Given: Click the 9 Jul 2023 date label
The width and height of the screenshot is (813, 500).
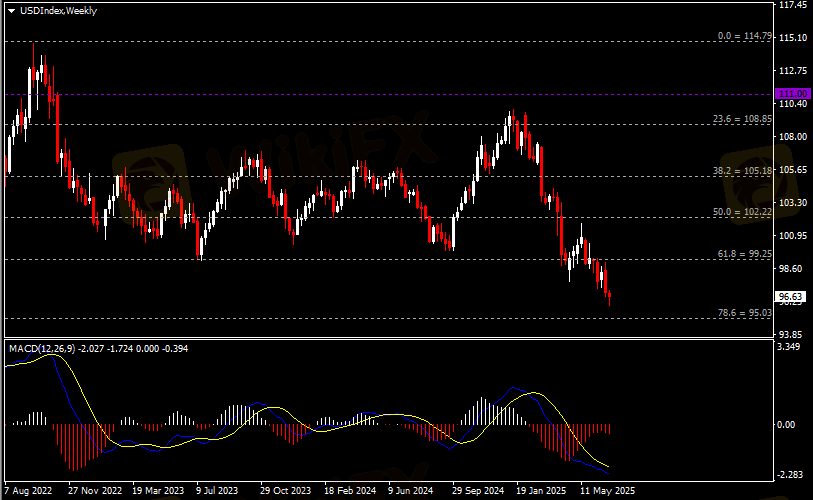Looking at the screenshot, I should pos(217,491).
